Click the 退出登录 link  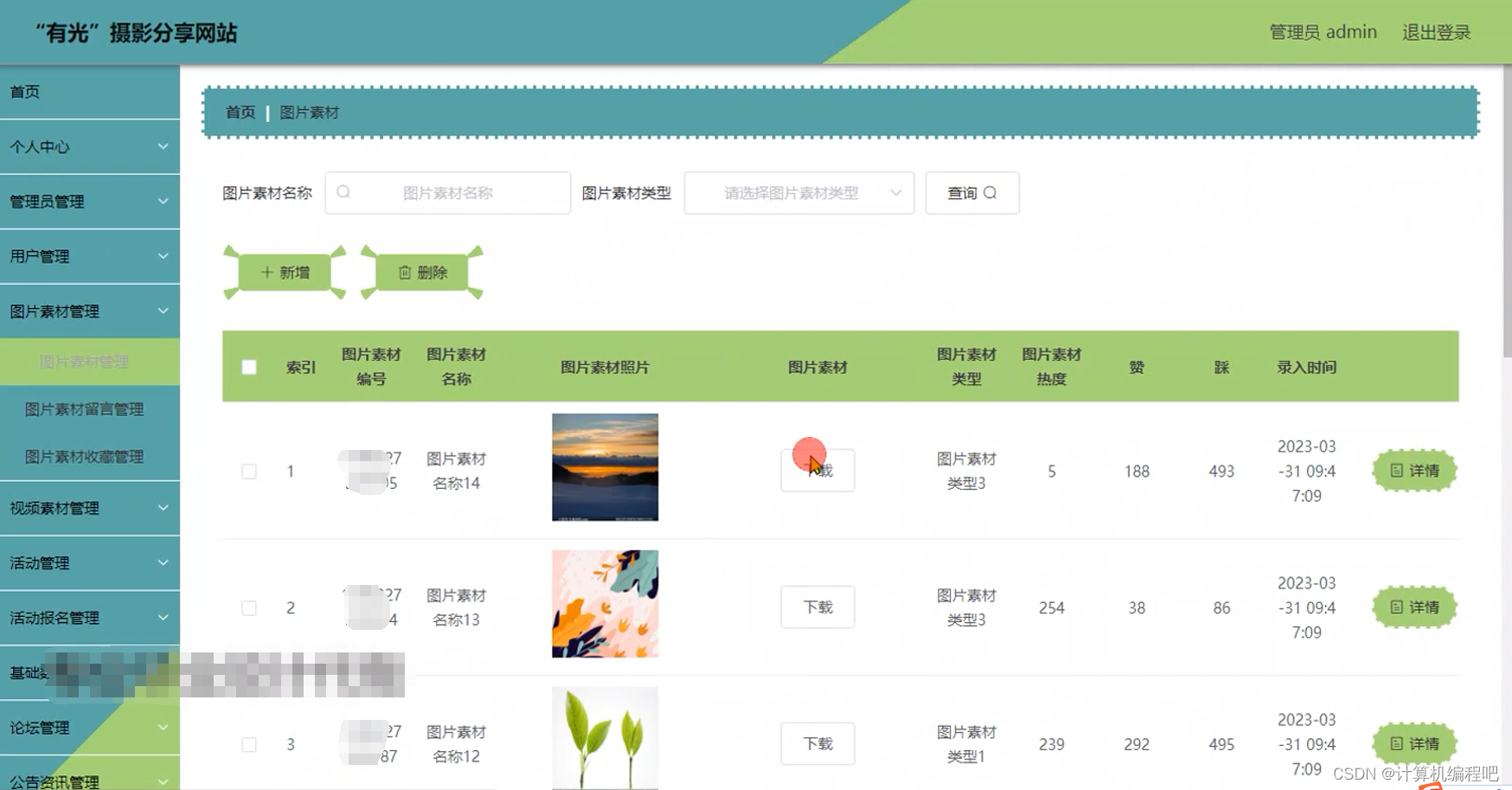point(1436,32)
